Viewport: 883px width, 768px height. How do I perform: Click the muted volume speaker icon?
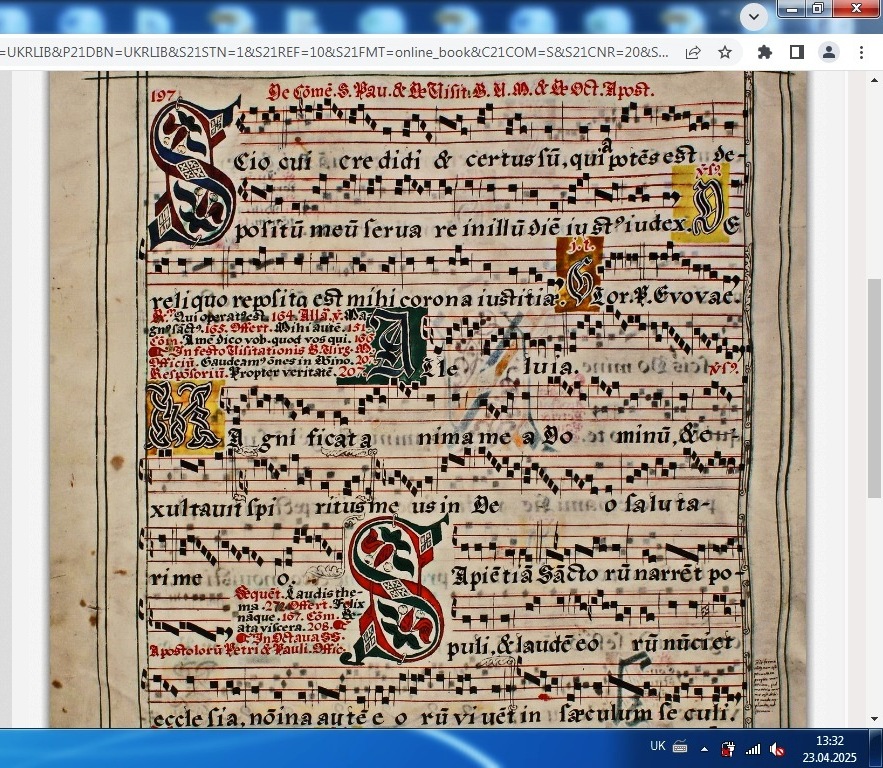pyautogui.click(x=777, y=747)
